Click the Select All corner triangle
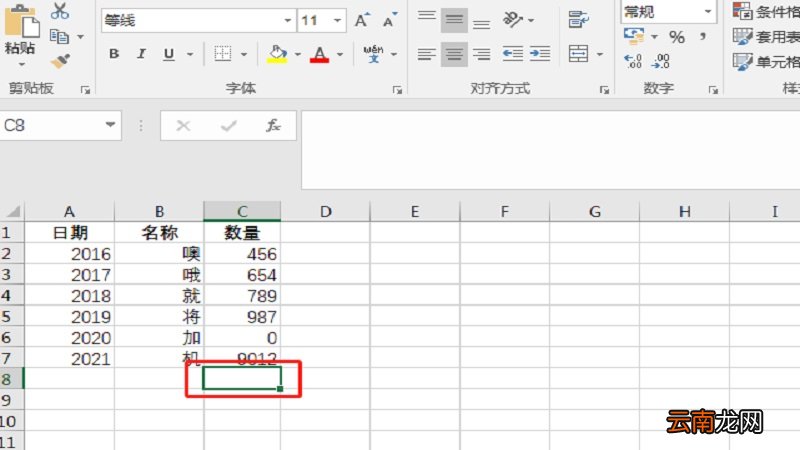 pos(13,211)
